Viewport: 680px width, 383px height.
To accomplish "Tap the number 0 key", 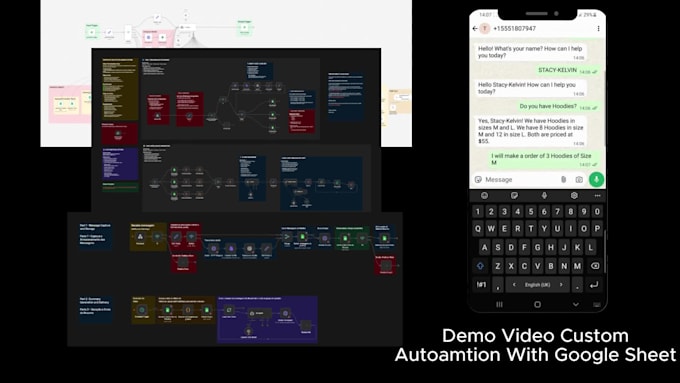I will [x=598, y=212].
